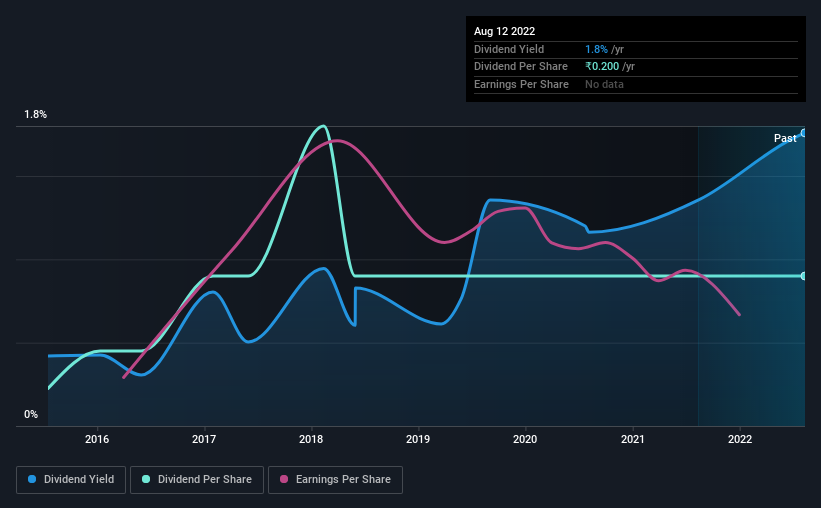The image size is (821, 508).
Task: Hide the Earnings Per Share legend series
Action: 336,480
